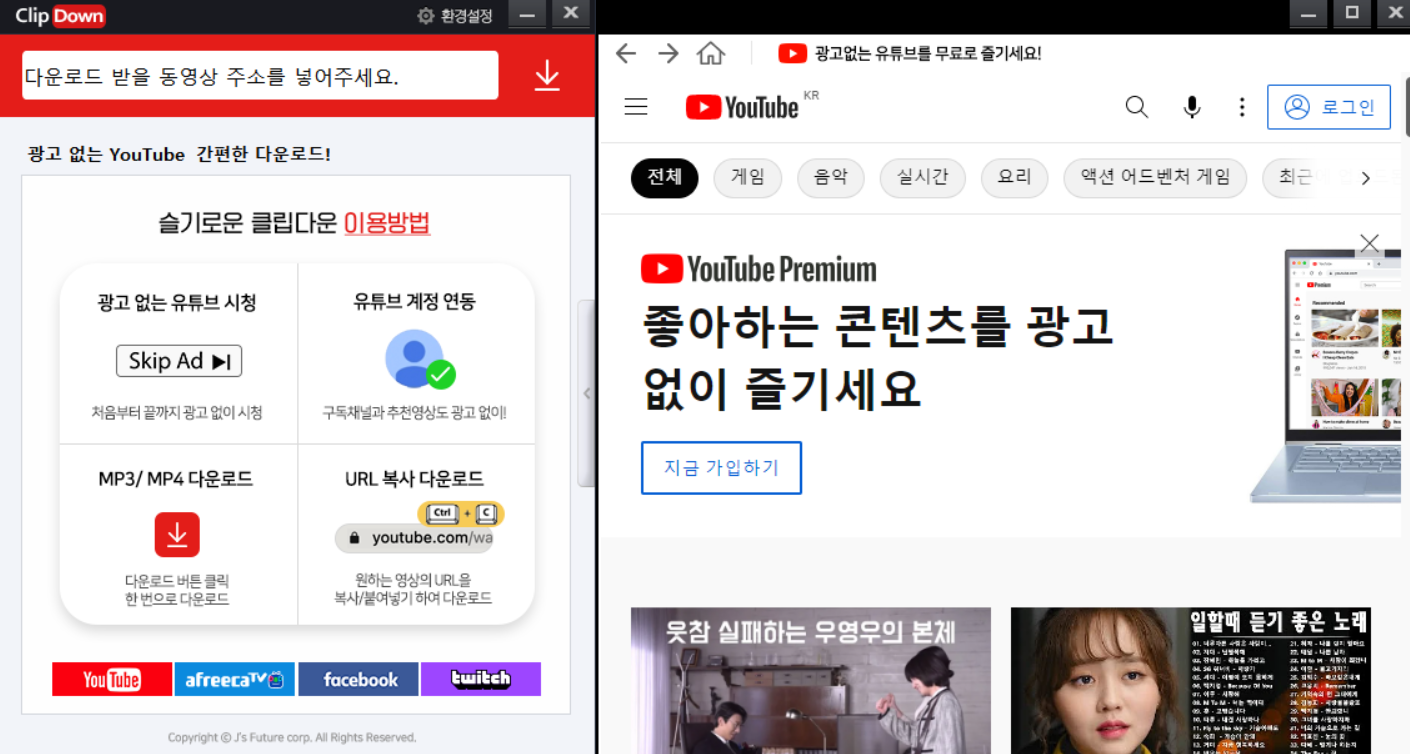Screen dimensions: 1410x754
Task: Click the MP3/ MP4 다운로드 heading
Action: click(176, 479)
